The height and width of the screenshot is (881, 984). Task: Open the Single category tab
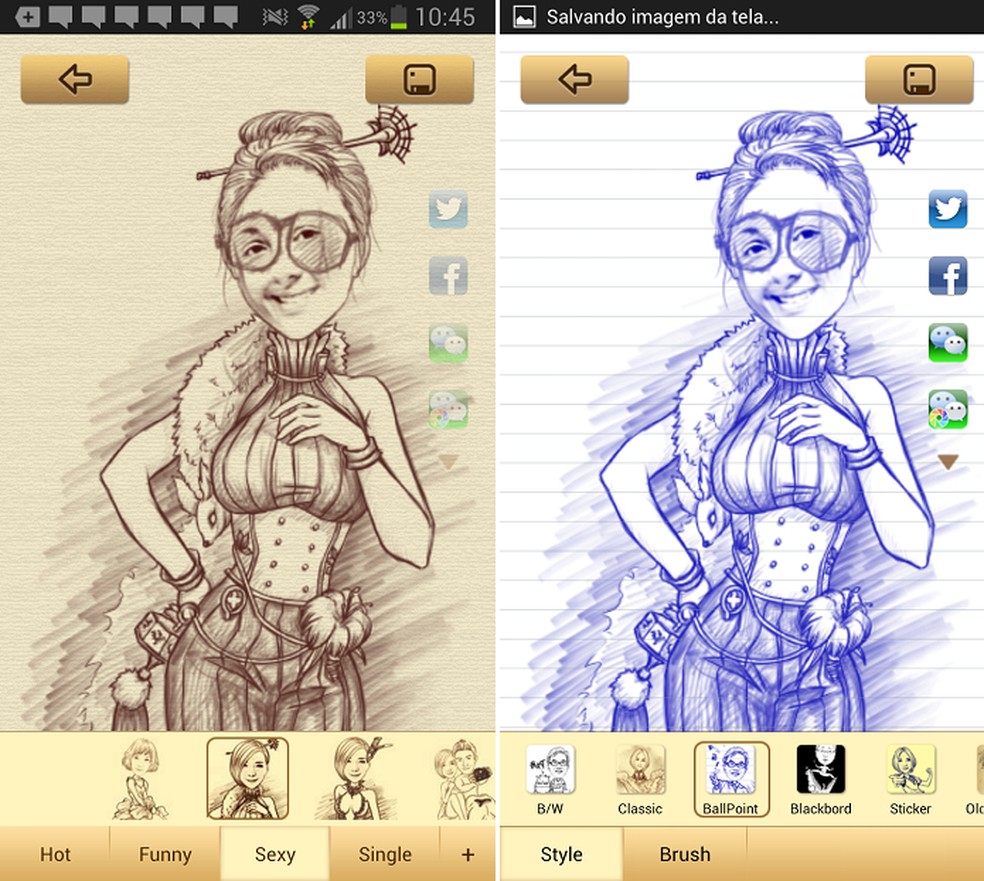point(385,854)
